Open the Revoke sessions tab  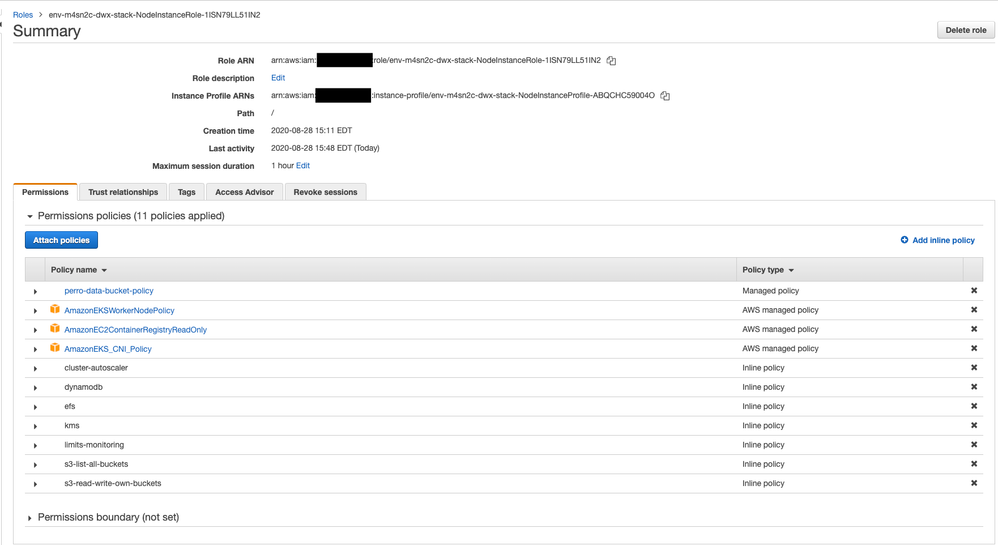(x=325, y=192)
